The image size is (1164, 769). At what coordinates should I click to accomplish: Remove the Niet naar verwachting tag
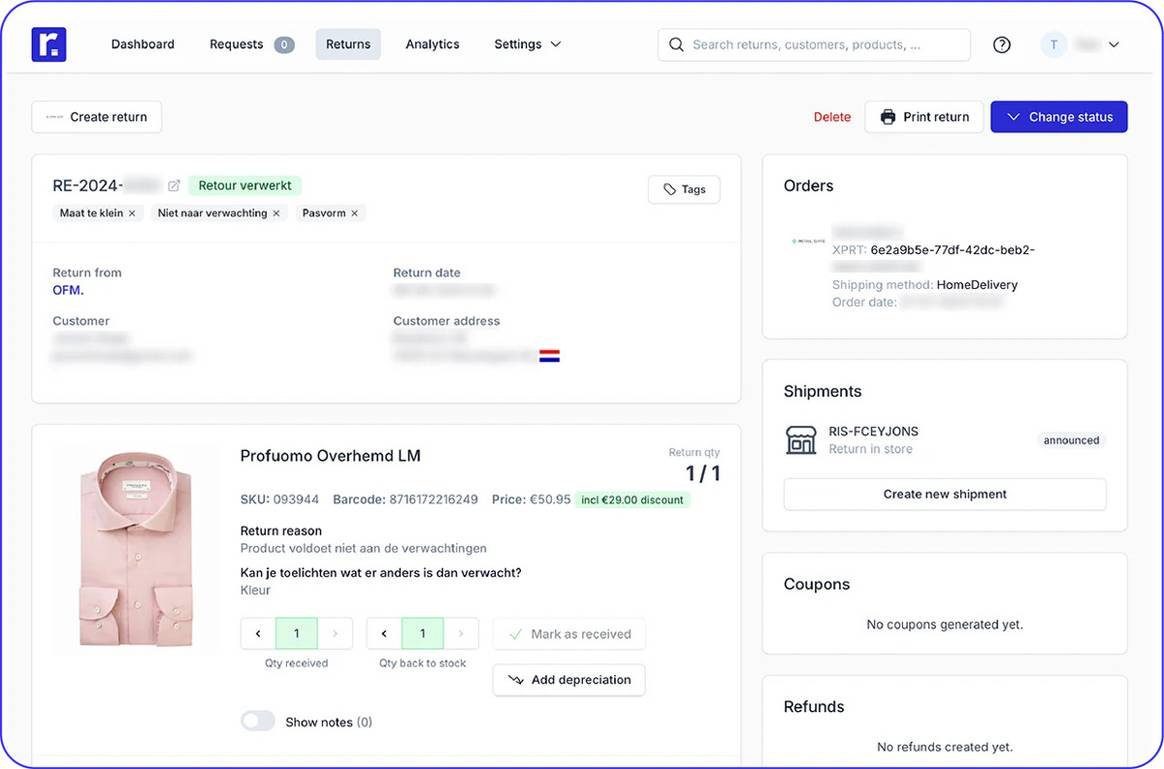[276, 213]
